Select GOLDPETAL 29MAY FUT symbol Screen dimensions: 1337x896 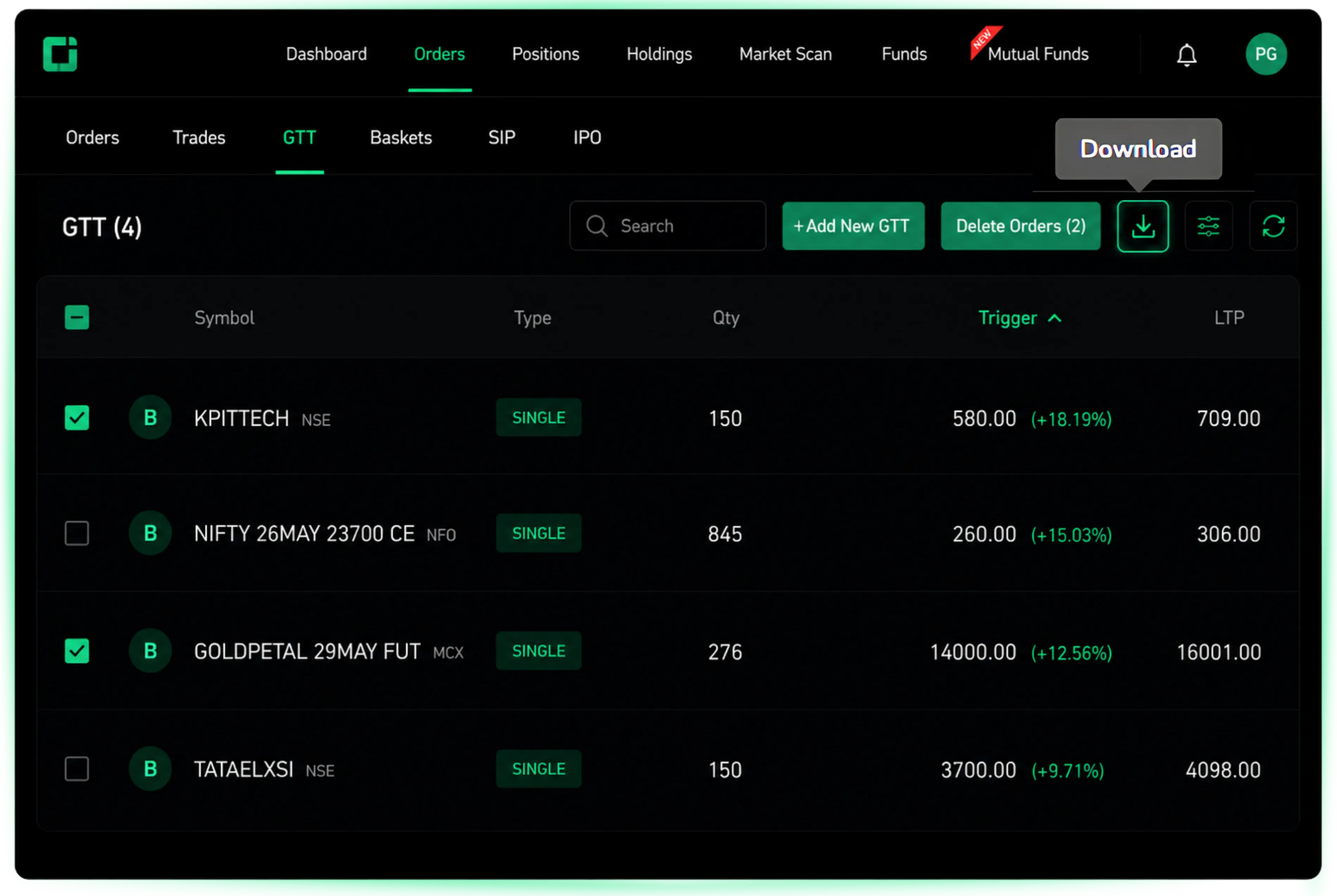pyautogui.click(x=307, y=652)
